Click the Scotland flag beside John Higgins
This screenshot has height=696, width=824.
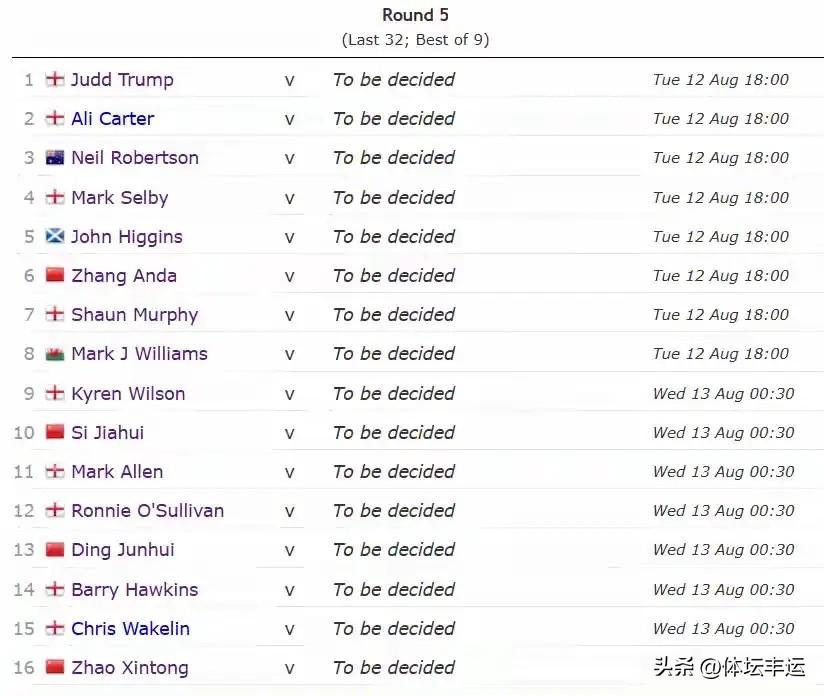(55, 237)
